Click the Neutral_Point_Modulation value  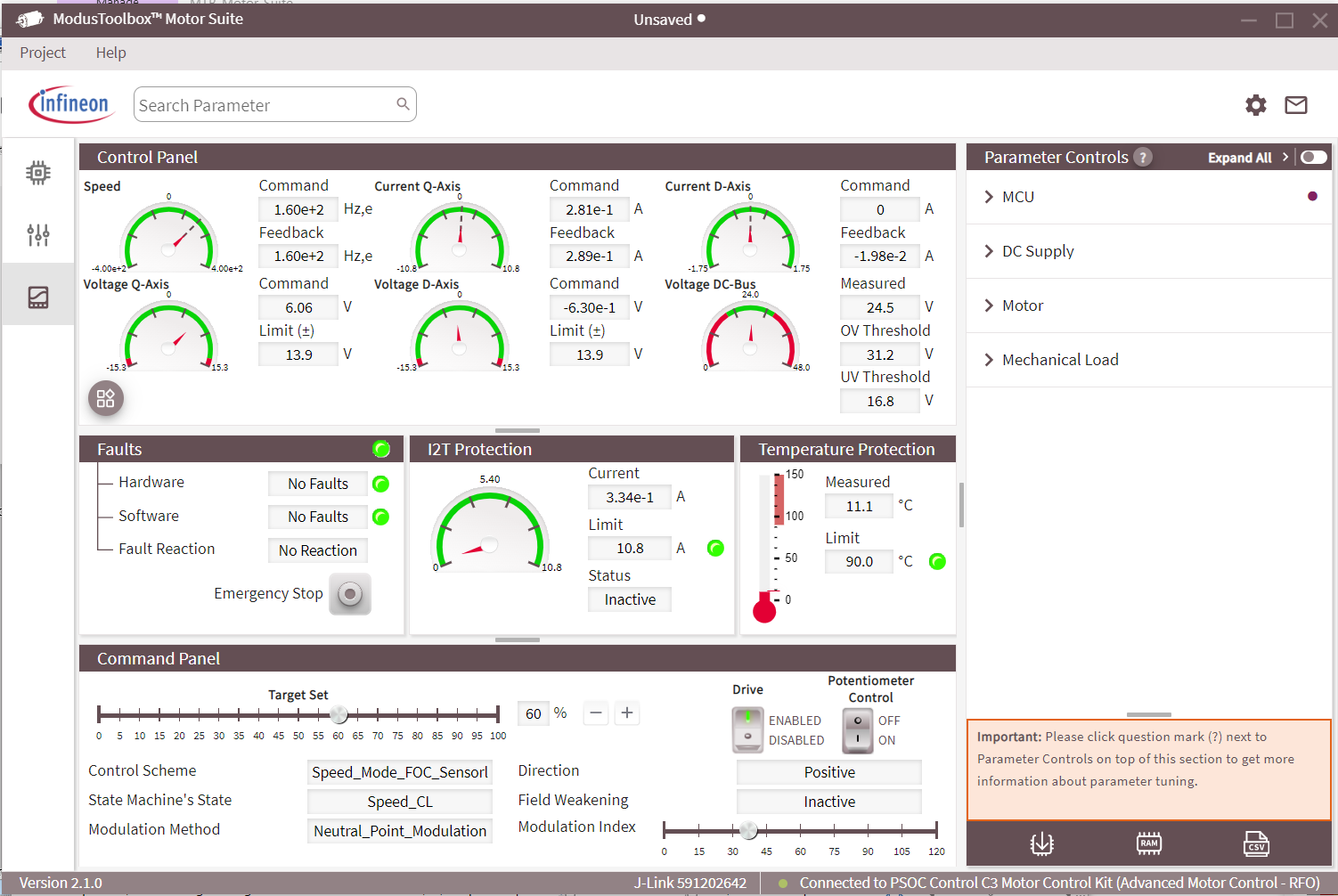pyautogui.click(x=400, y=831)
